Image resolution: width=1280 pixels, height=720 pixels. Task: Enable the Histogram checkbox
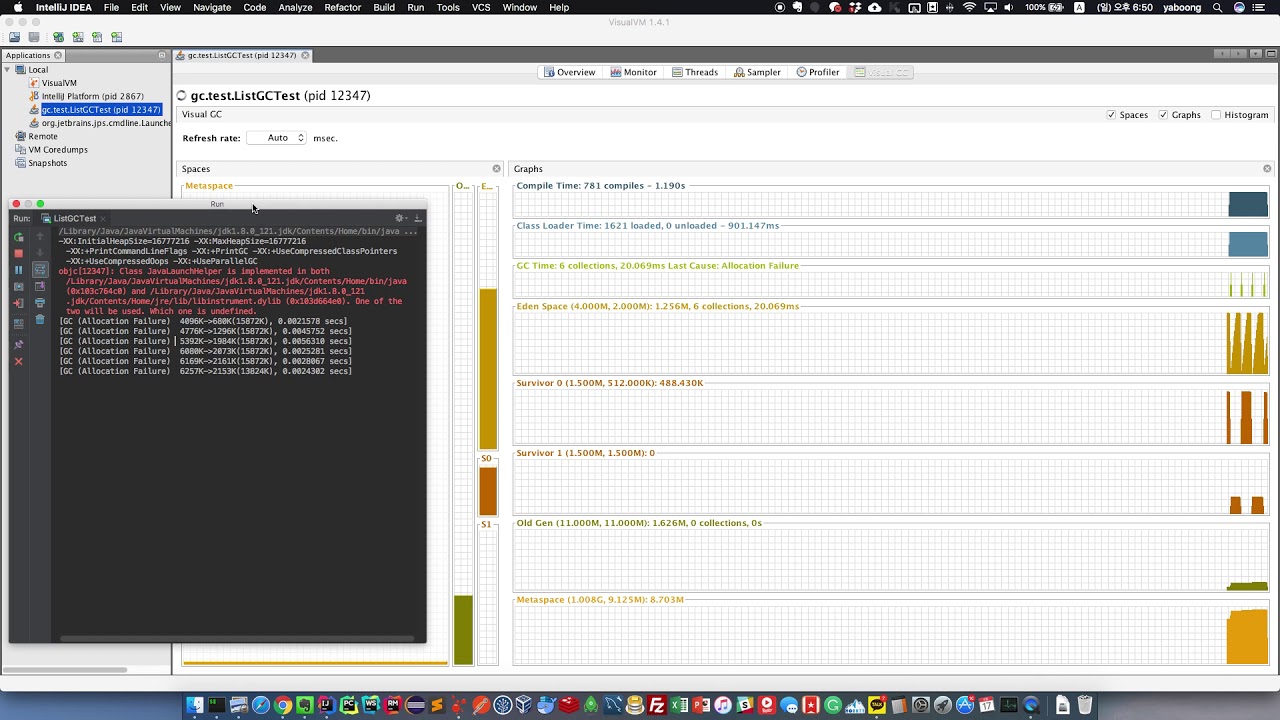point(1216,115)
